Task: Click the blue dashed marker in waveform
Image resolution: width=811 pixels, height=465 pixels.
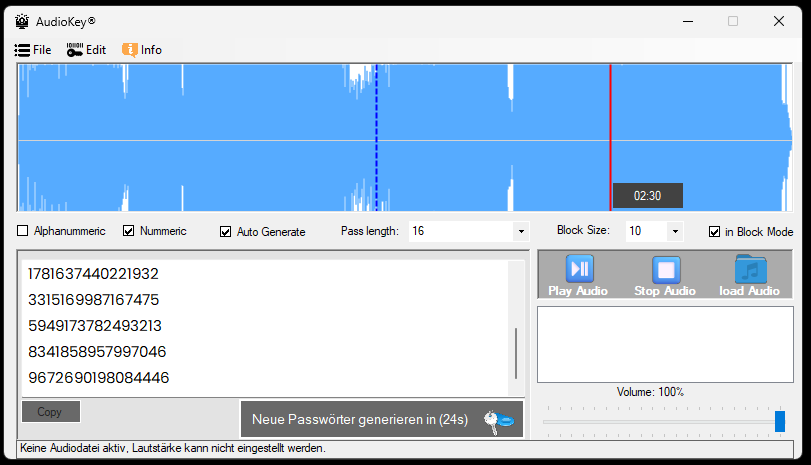Action: 377,137
